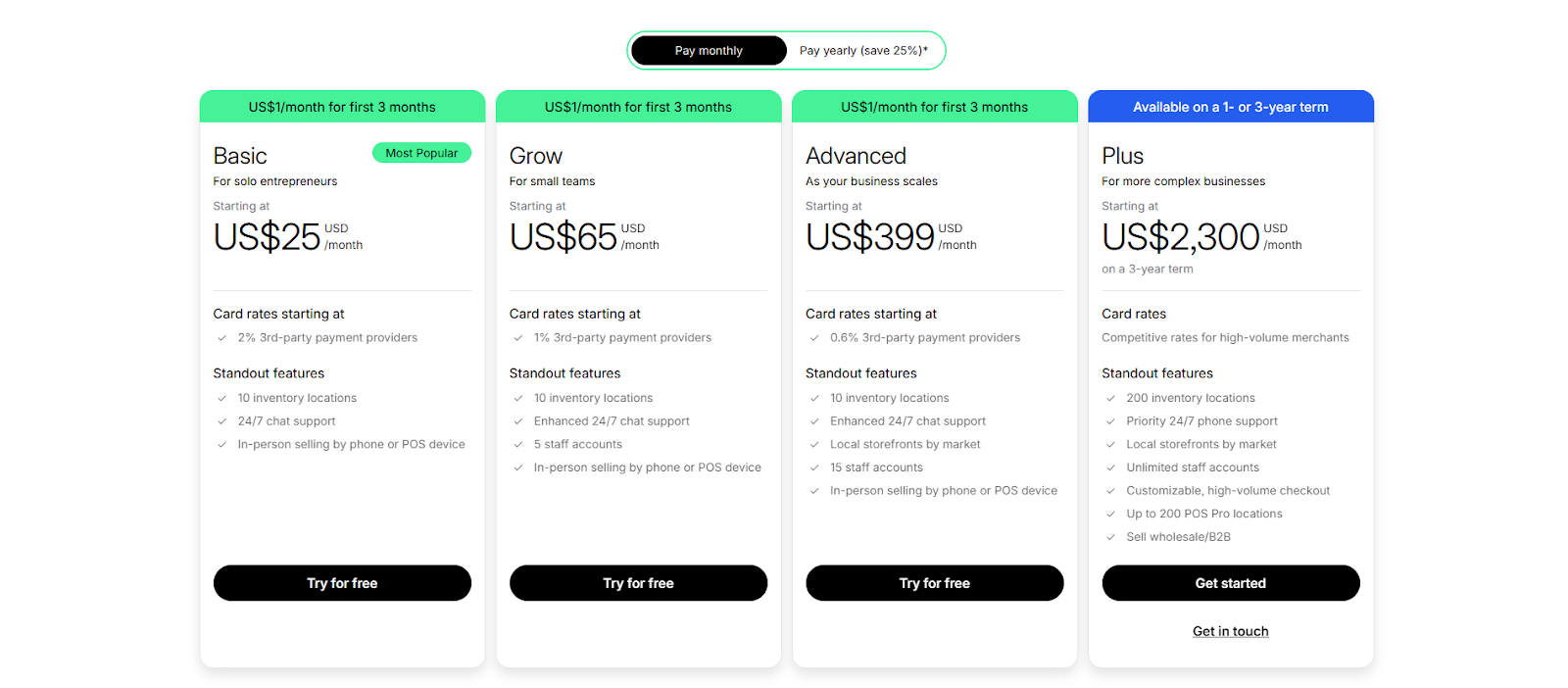Open Get in touch link under Plus
This screenshot has height=688, width=1568.
pyautogui.click(x=1230, y=631)
